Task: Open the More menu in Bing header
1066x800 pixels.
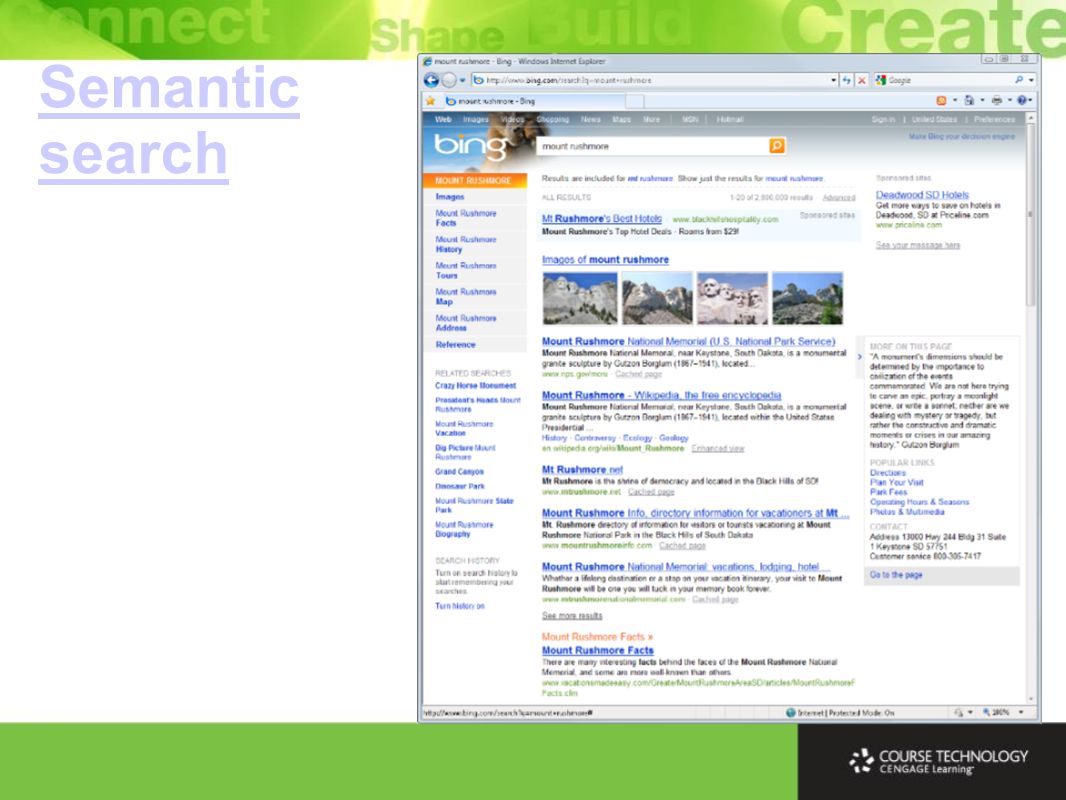Action: [651, 120]
